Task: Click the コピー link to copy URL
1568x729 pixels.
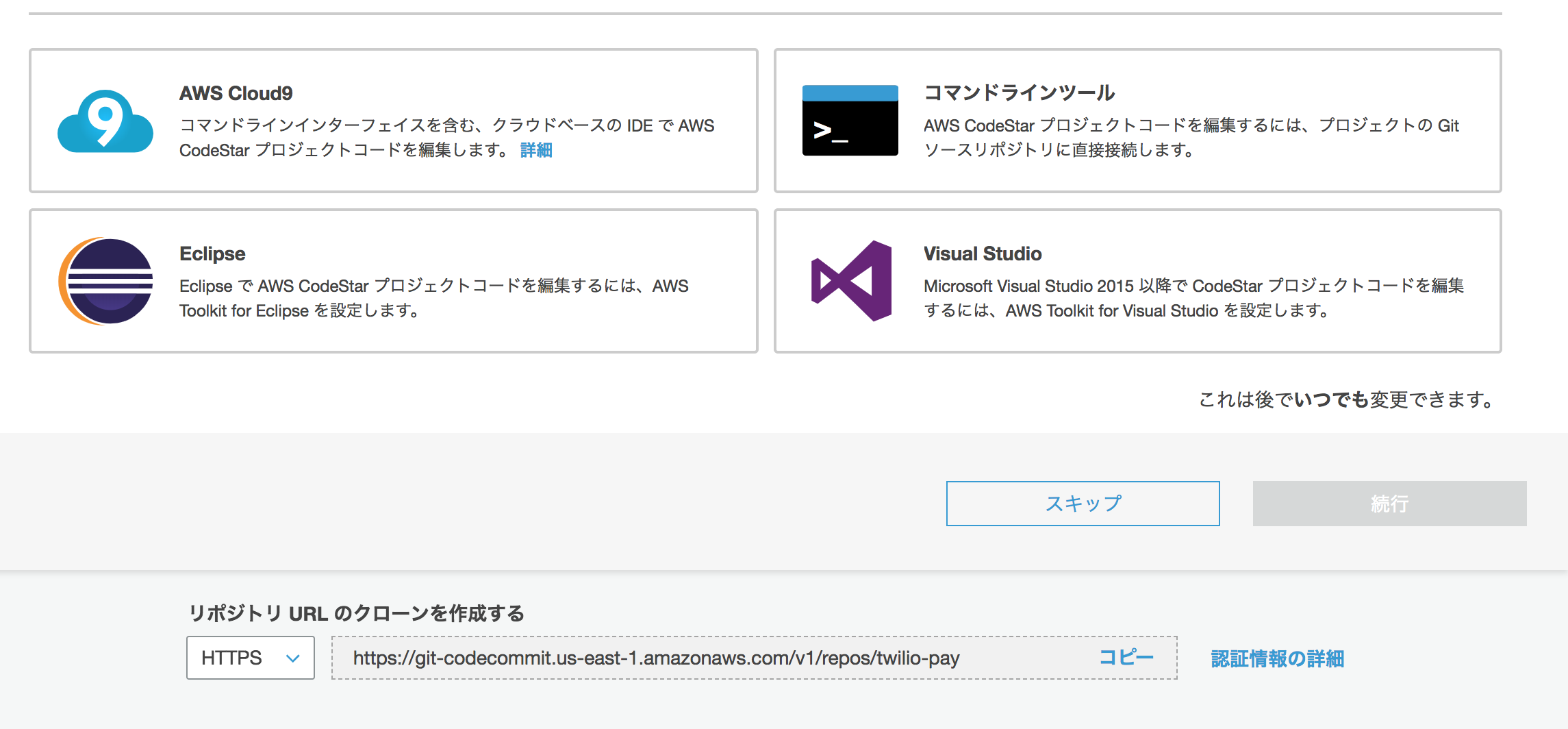Action: pyautogui.click(x=1126, y=657)
